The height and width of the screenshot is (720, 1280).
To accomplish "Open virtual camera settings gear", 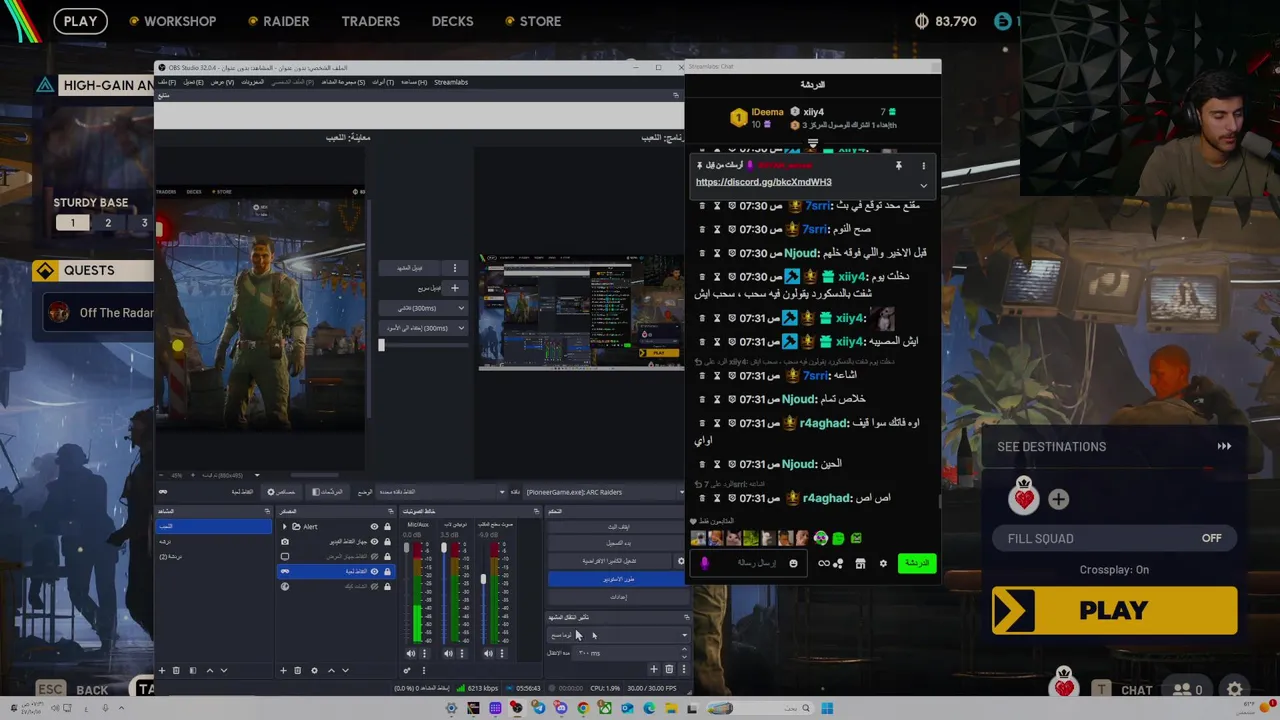I will pyautogui.click(x=681, y=561).
